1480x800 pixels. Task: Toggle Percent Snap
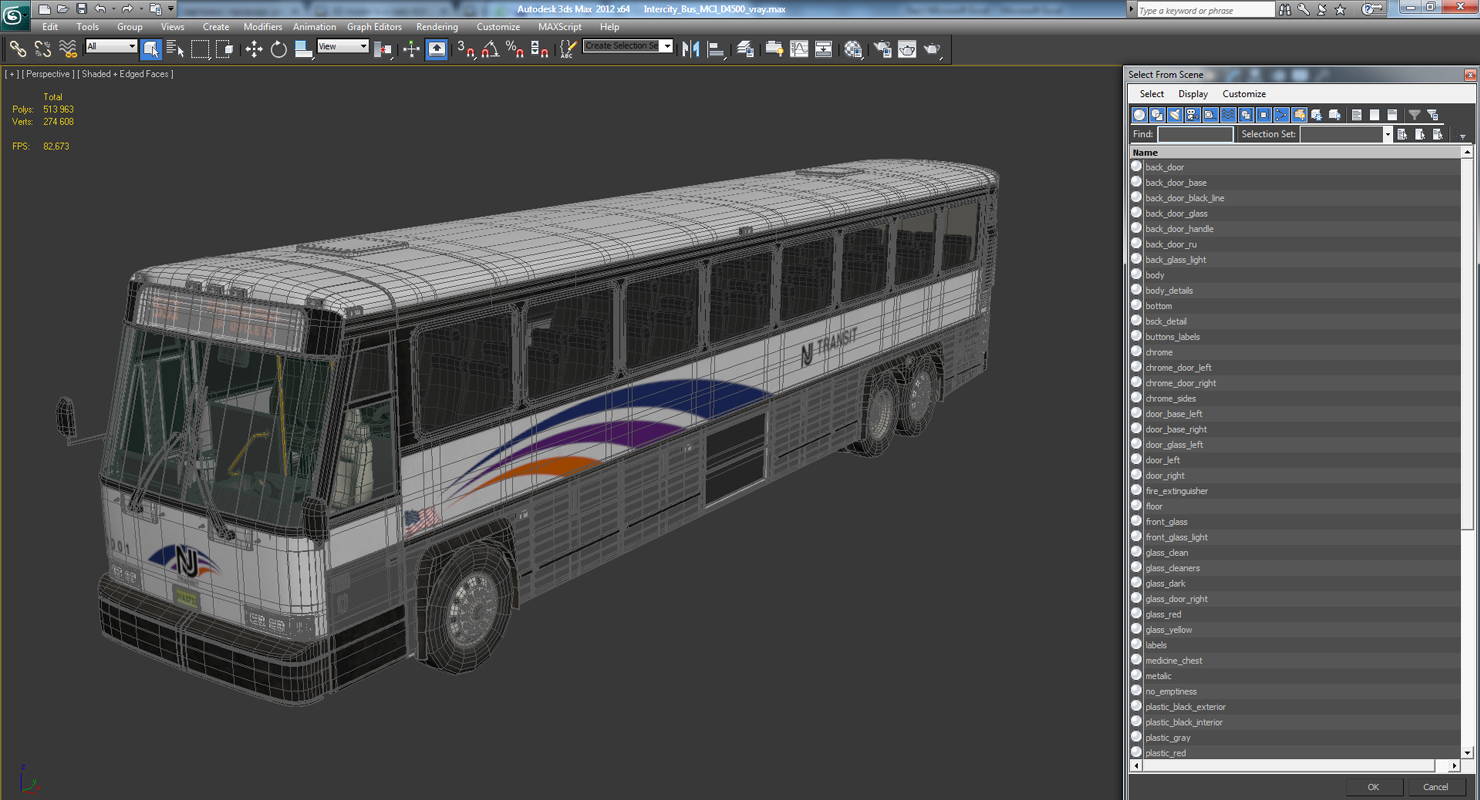[x=514, y=49]
